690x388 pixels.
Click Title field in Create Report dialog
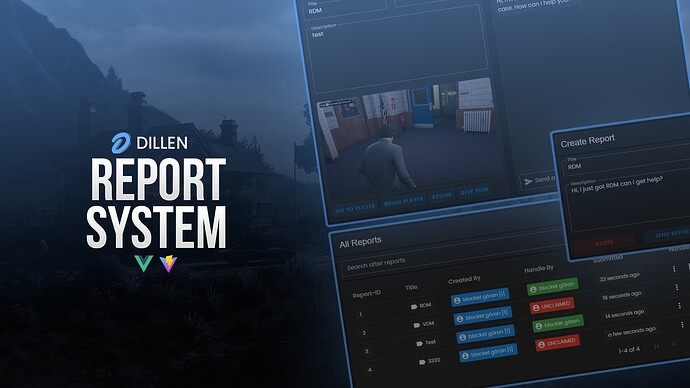click(x=626, y=162)
